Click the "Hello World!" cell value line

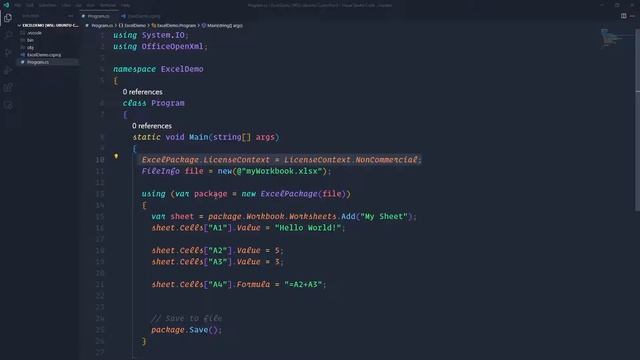coord(248,228)
